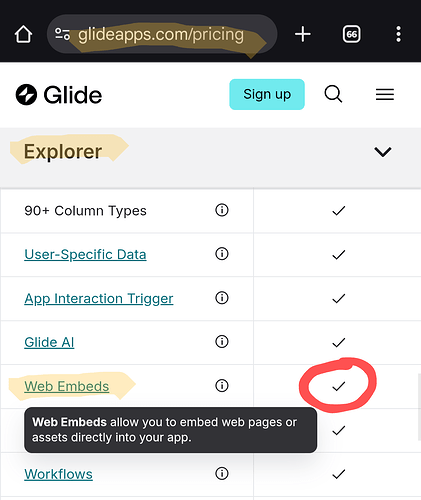
Task: Open the Glide AI link
Action: click(49, 342)
